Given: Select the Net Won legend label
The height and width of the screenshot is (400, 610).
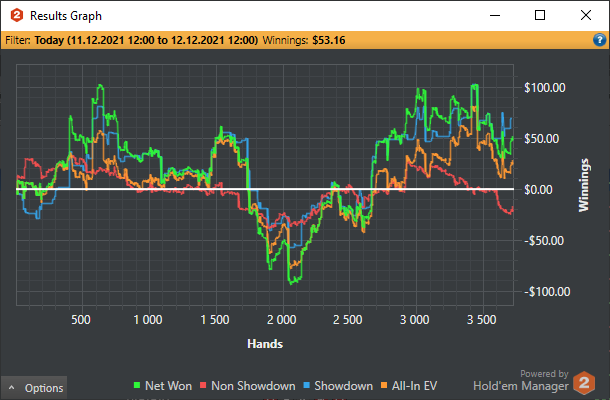Looking at the screenshot, I should click(168, 386).
